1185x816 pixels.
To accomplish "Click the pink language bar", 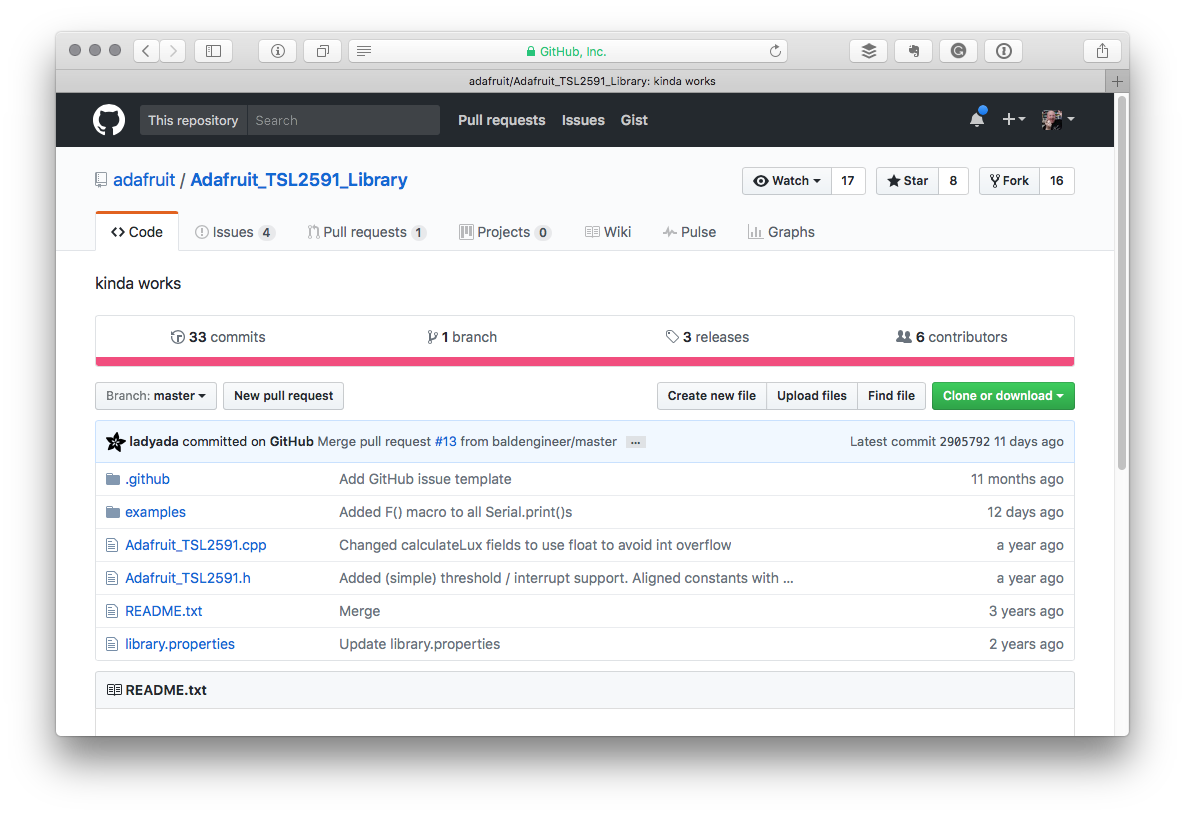I will click(585, 362).
